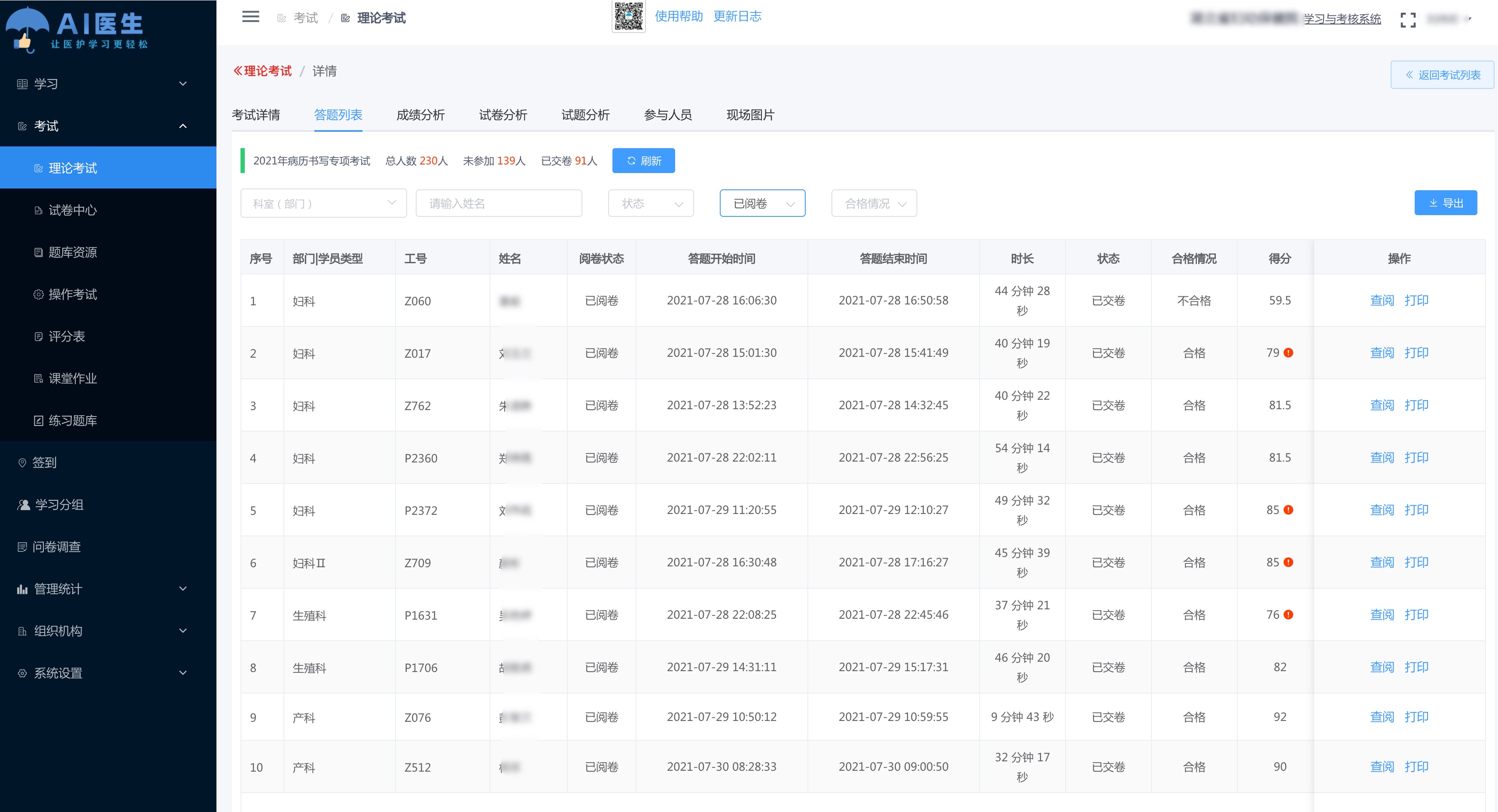The width and height of the screenshot is (1498, 812).
Task: Click 查阅 for the P2360 row
Action: 1382,457
